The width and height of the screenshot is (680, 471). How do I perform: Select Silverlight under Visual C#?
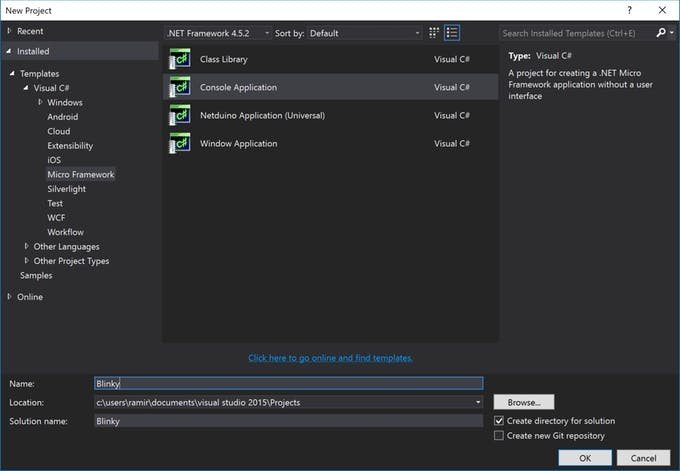[67, 189]
